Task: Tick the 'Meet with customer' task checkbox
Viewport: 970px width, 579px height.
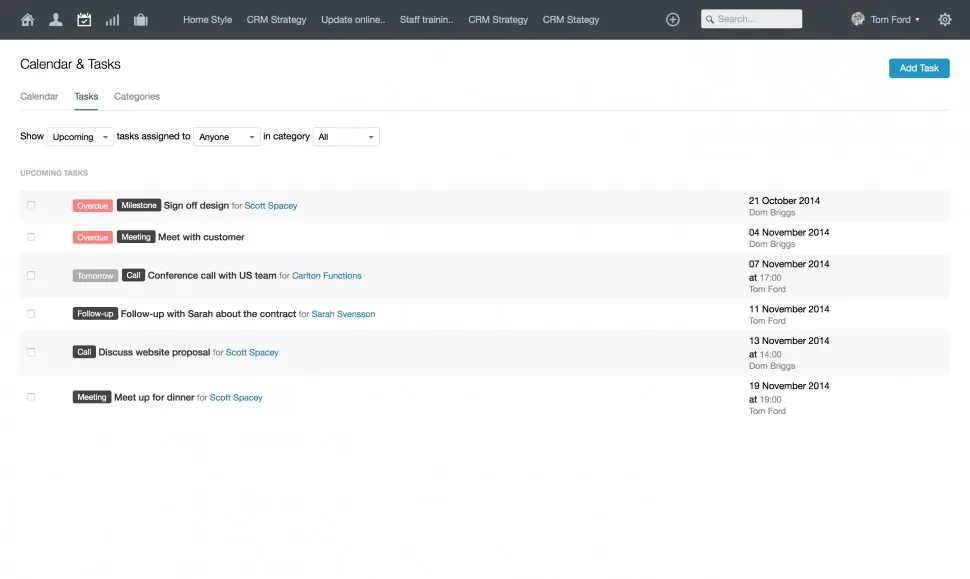Action: [x=31, y=237]
